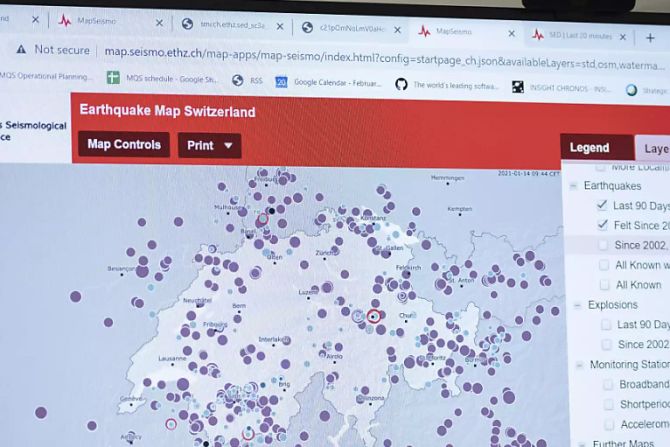Enable the Broadband stations checkbox
Viewport: 670px width, 447px height.
click(x=608, y=384)
